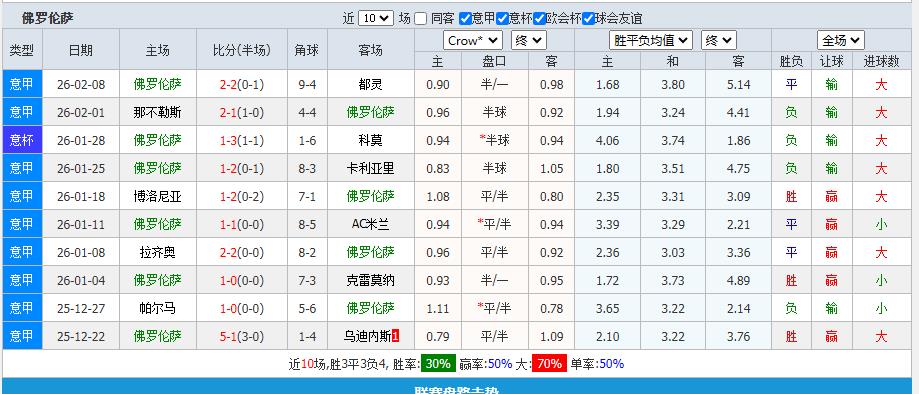
Task: Click the 1-3(1-1) score against 科莫
Action: tap(242, 140)
